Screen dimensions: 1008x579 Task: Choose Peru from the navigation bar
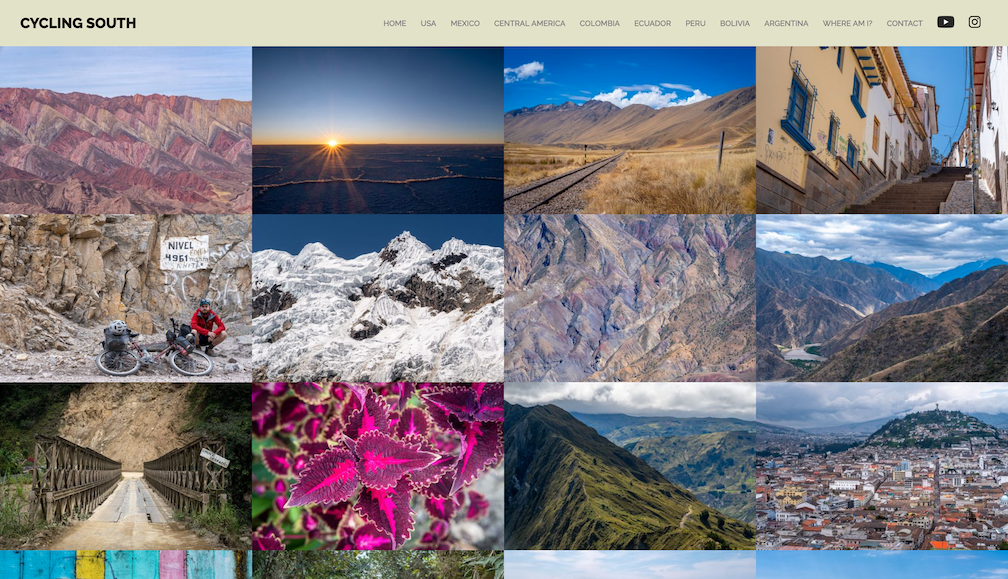(x=695, y=23)
